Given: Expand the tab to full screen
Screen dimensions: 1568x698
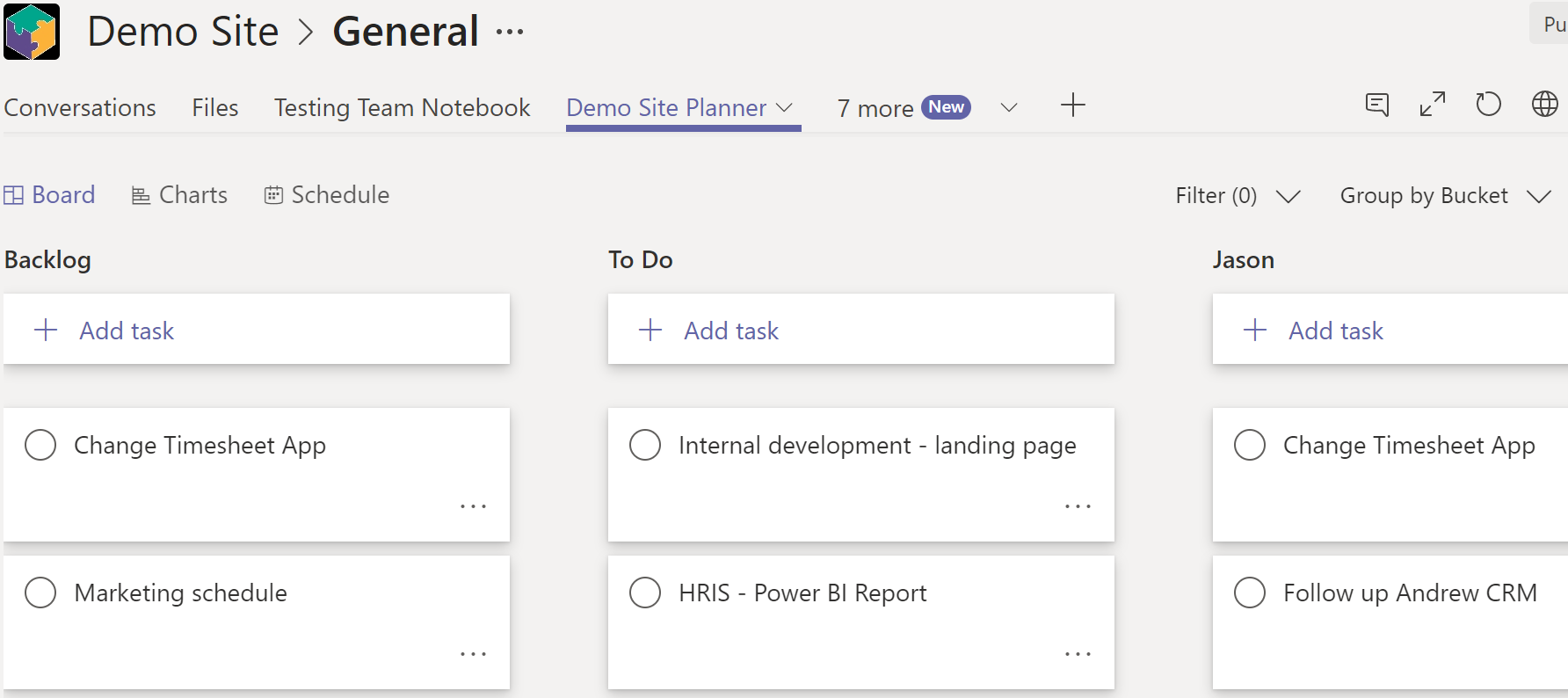Looking at the screenshot, I should point(1433,105).
